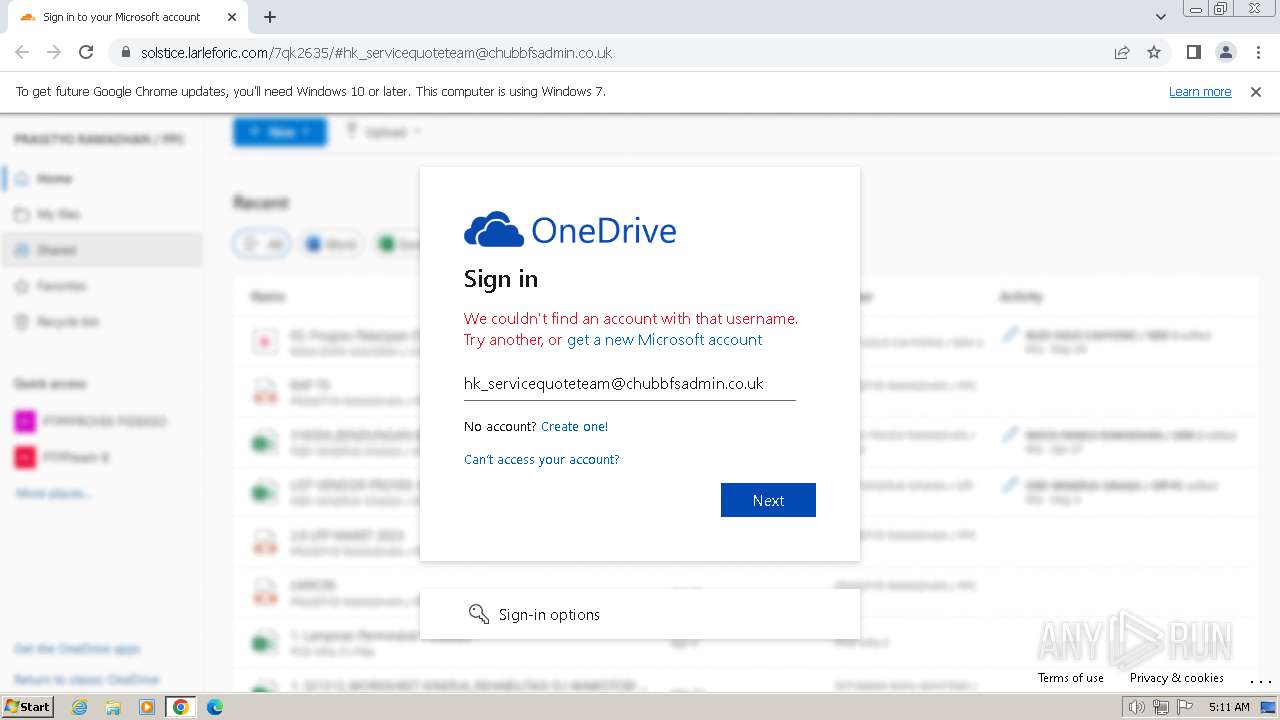
Task: Click the share page icon in address bar
Action: (x=1122, y=52)
